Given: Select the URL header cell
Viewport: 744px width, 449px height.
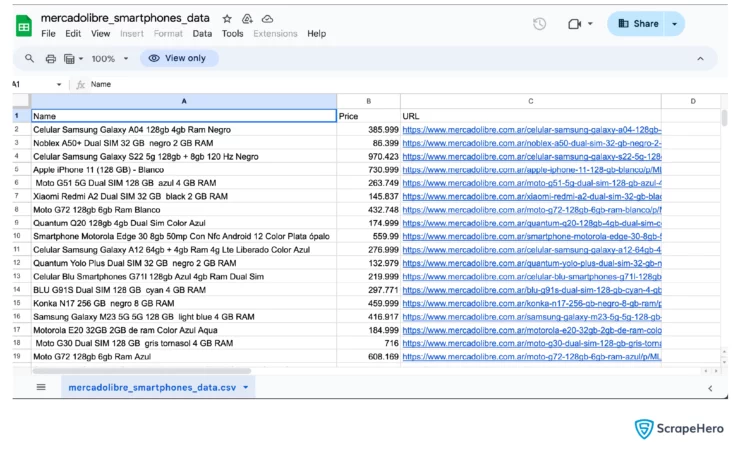Looking at the screenshot, I should pos(530,116).
